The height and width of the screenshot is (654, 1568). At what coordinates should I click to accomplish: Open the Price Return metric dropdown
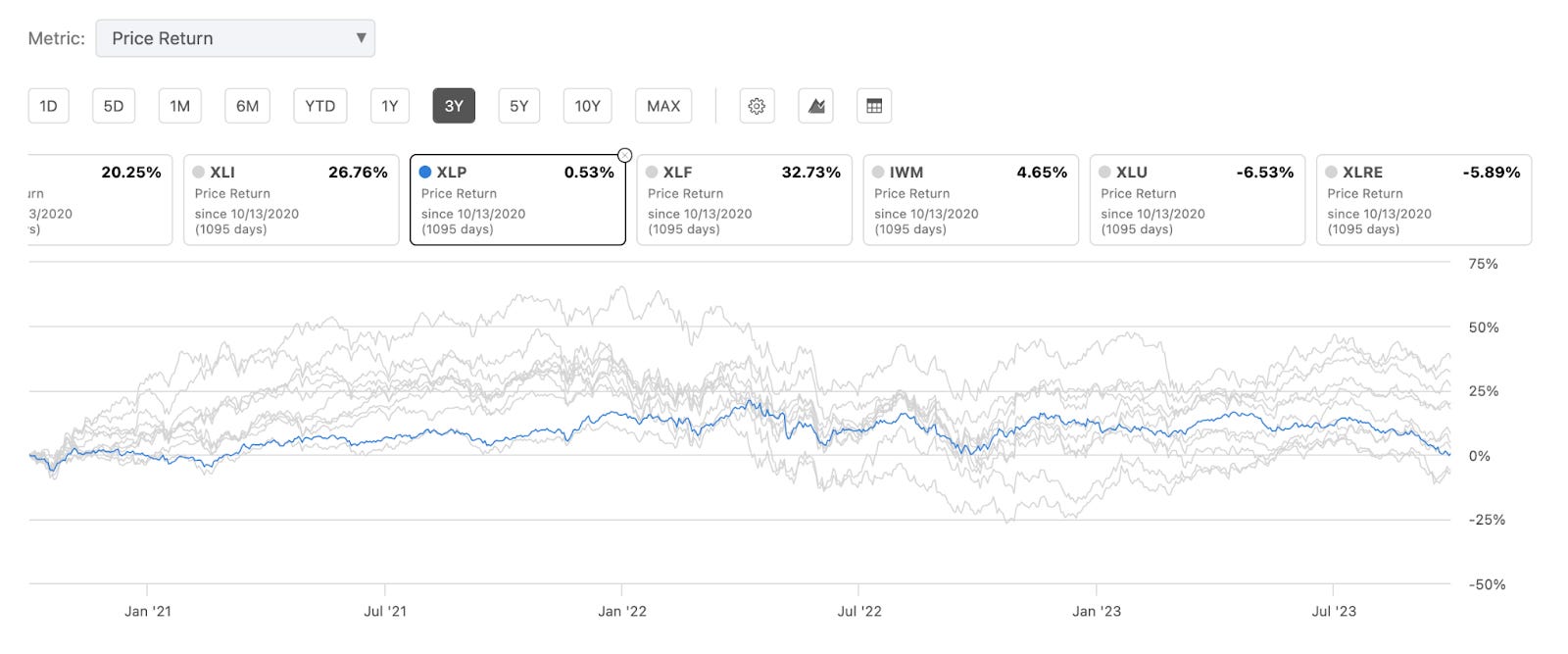[x=235, y=38]
